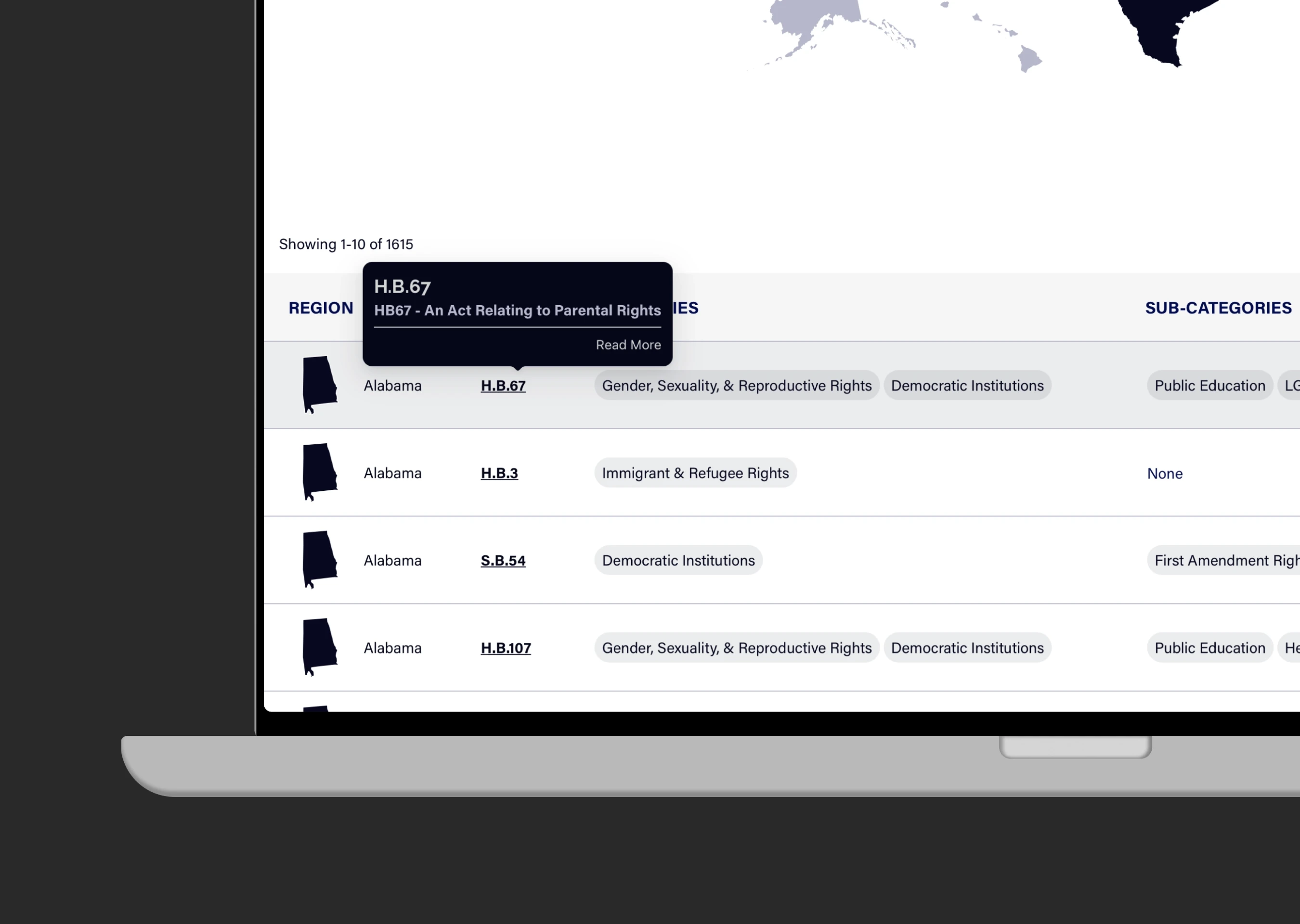Screen dimensions: 1300x924
Task: Click Hawaii on the map
Action: [1029, 59]
